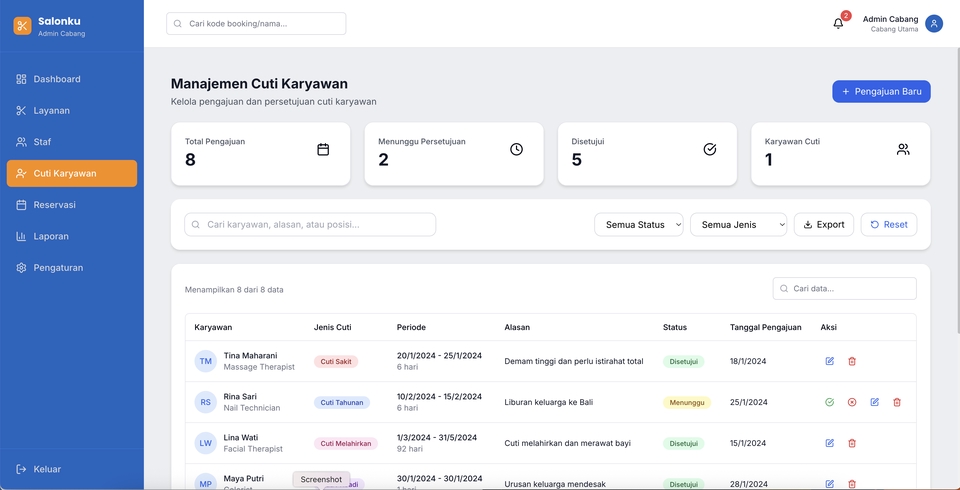Click the Pengajuan Baru button

(x=881, y=92)
